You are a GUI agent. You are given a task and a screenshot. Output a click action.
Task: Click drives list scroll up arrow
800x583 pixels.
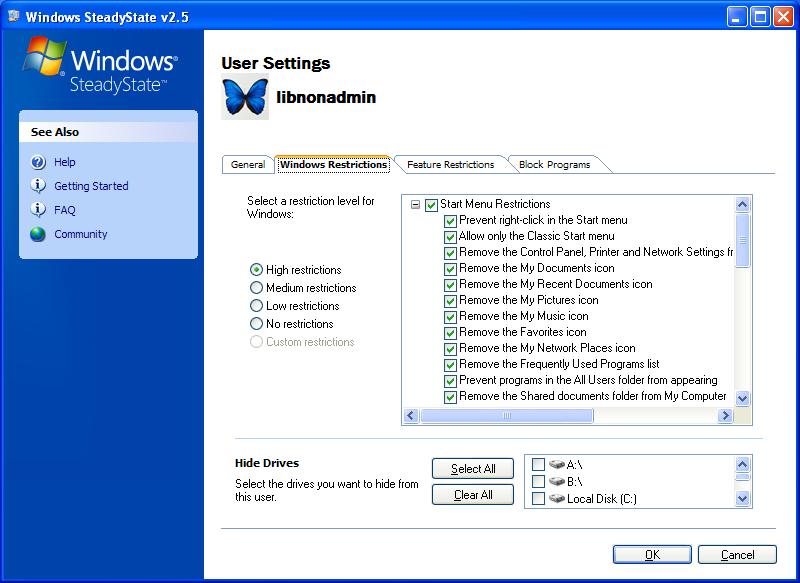pos(742,464)
